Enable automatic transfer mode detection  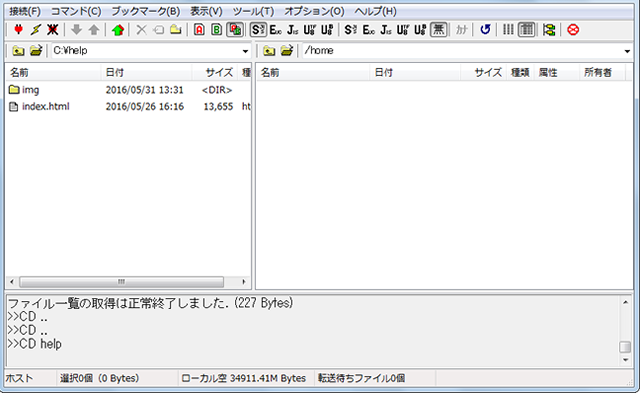235,30
